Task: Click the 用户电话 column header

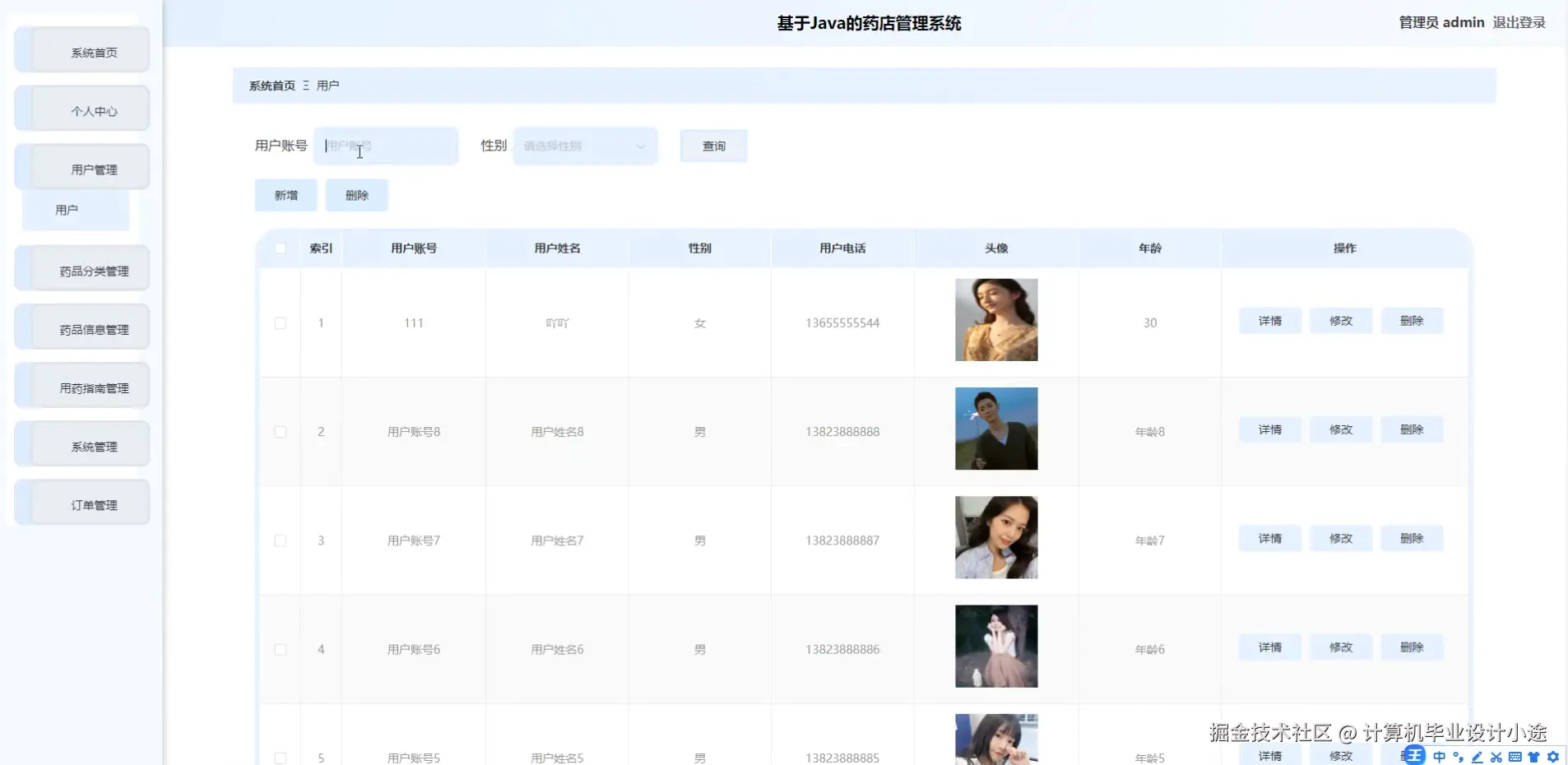Action: 842,248
